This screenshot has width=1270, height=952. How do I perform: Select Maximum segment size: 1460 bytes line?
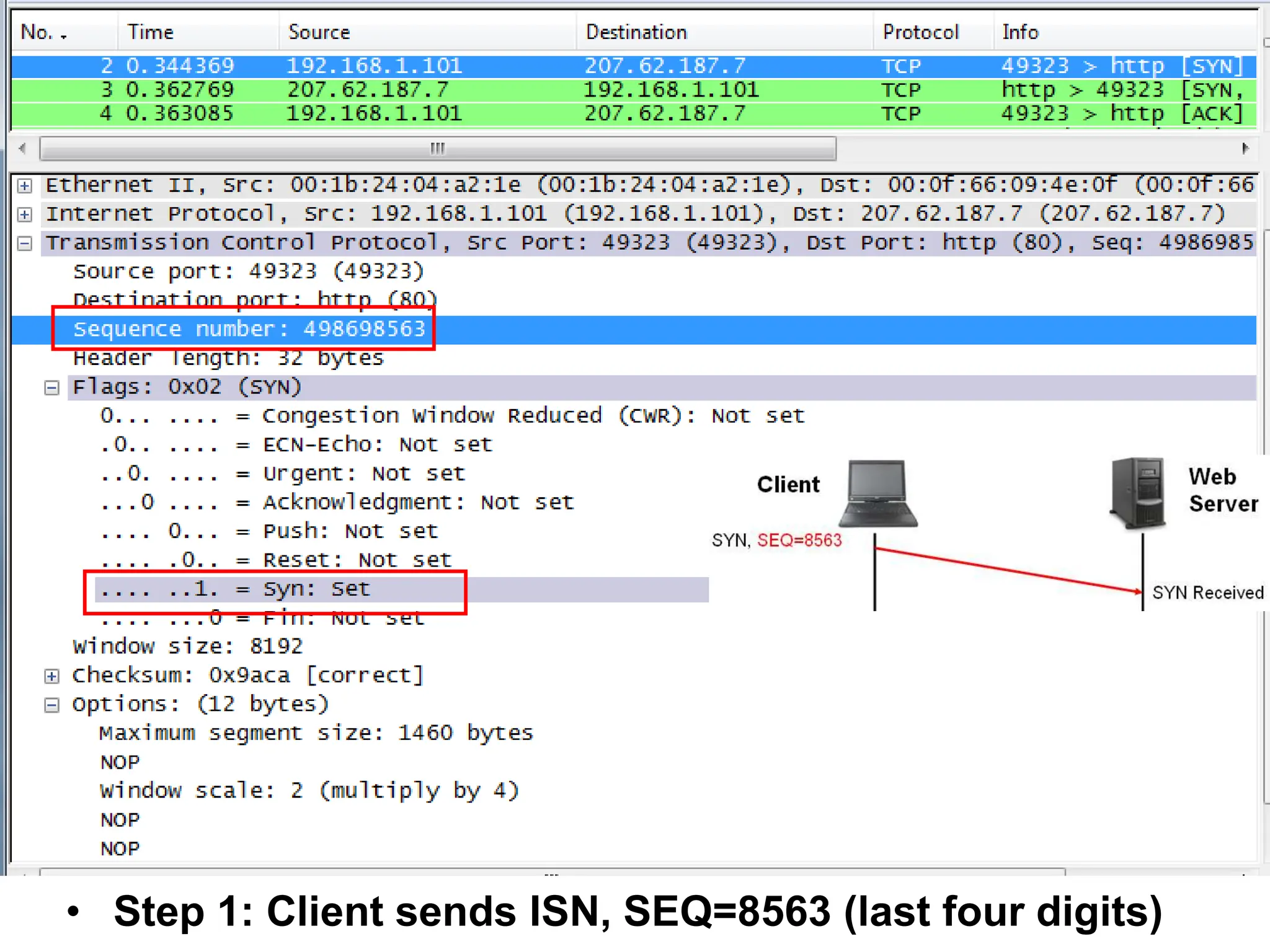point(316,734)
